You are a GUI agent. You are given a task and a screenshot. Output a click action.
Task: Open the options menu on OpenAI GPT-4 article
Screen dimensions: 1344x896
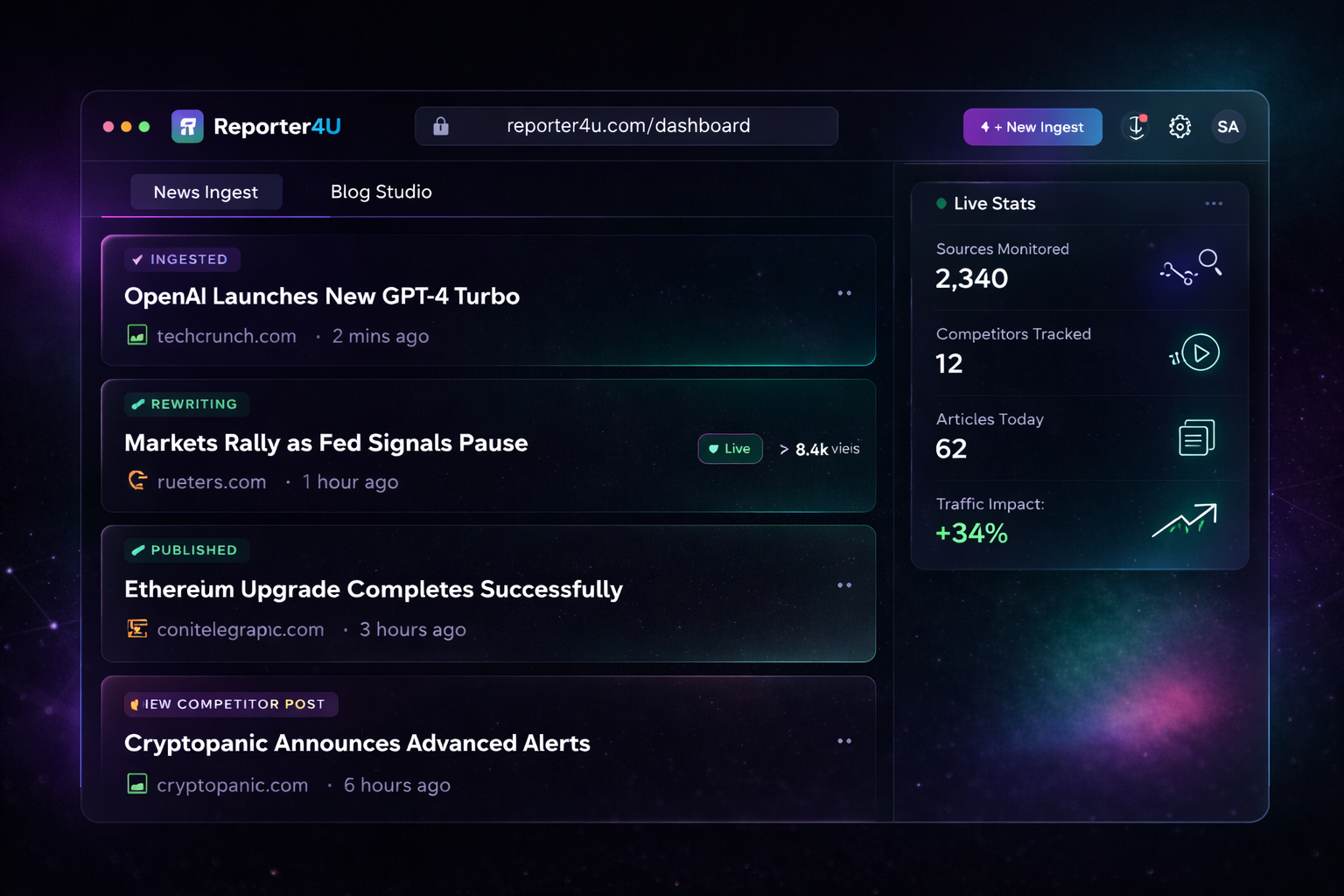[x=844, y=293]
